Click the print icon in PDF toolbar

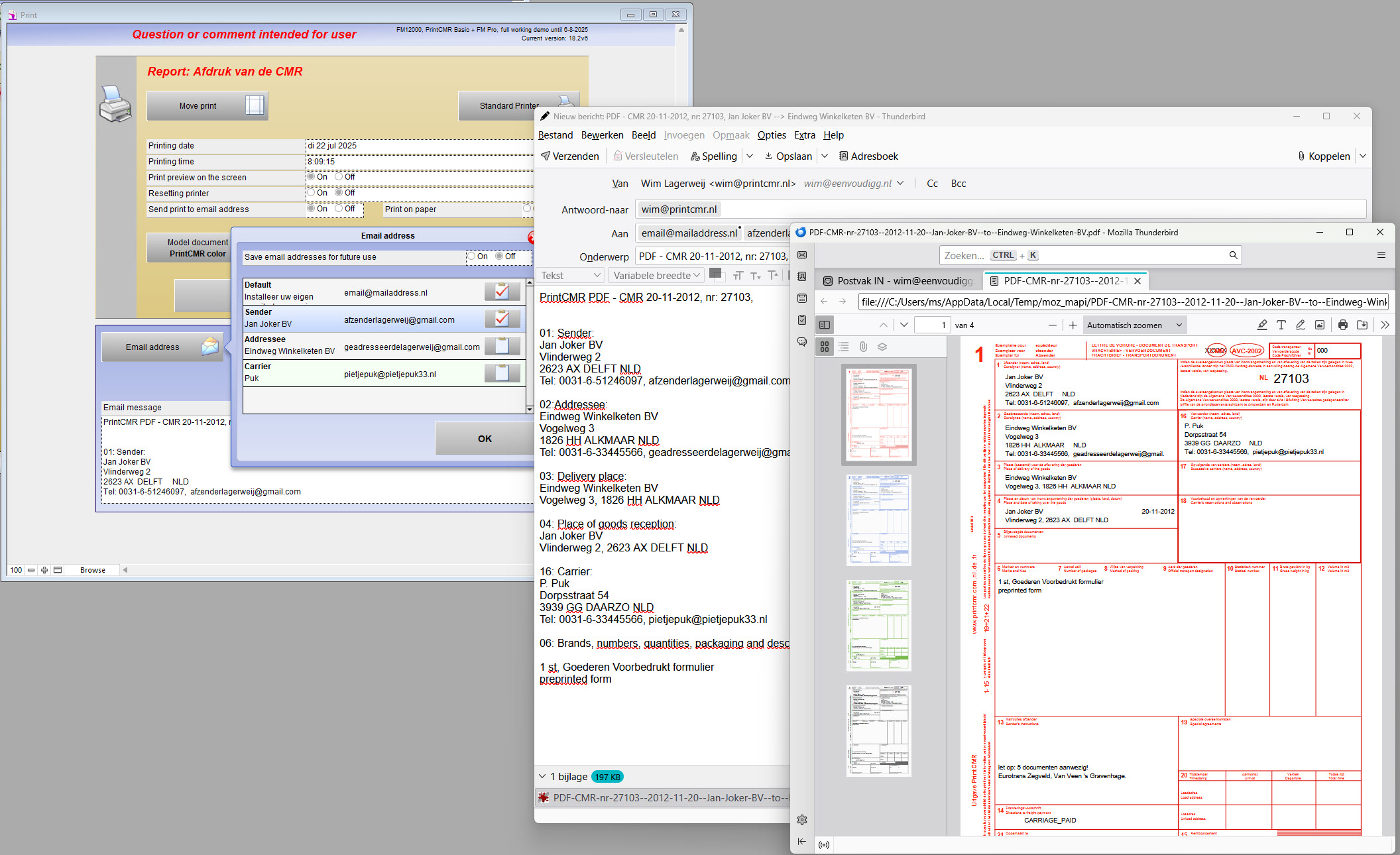(x=1342, y=325)
